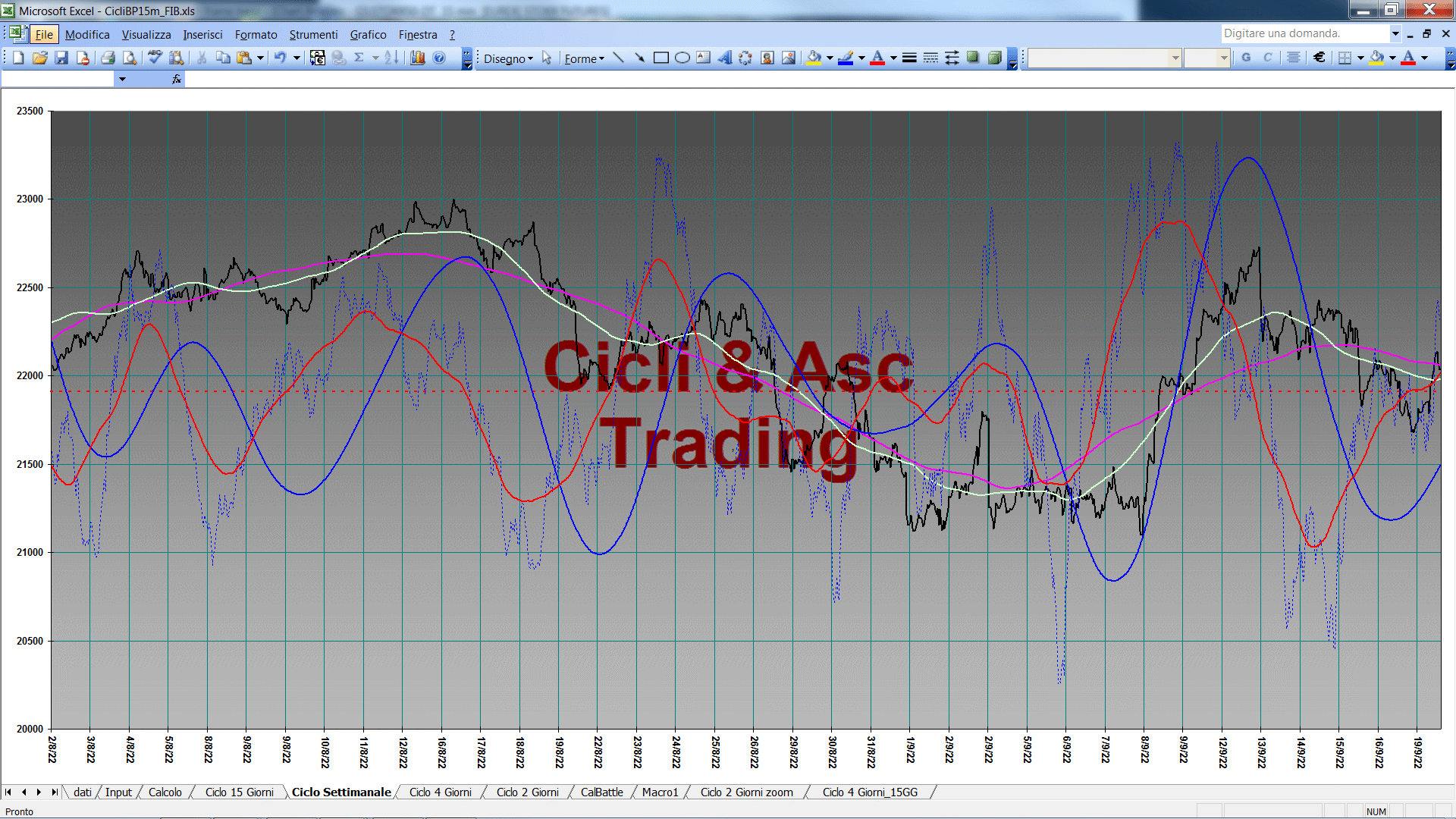Switch to the Ciclo 15 Giorni sheet

239,792
